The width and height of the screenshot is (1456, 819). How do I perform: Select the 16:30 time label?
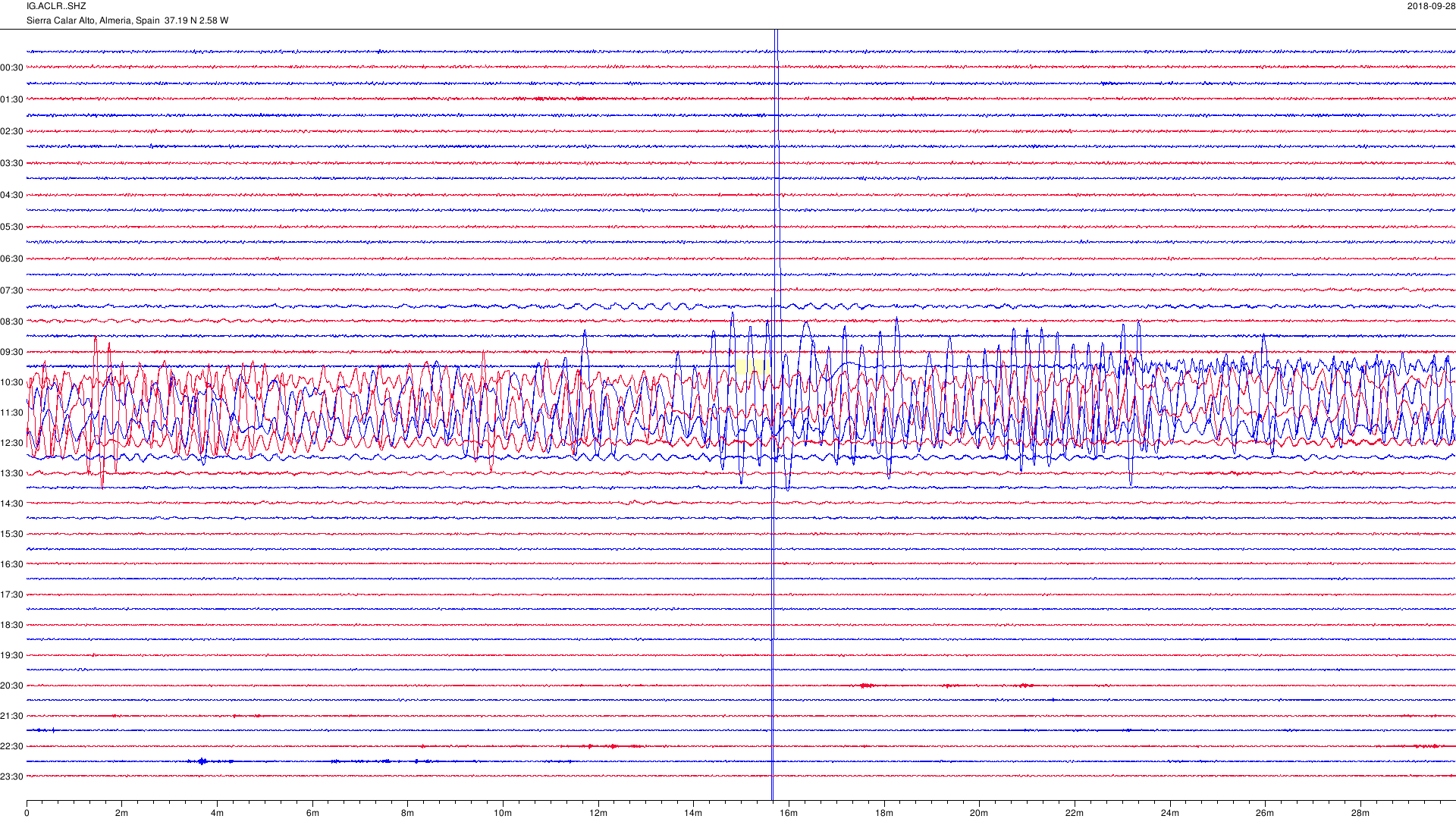[x=11, y=564]
